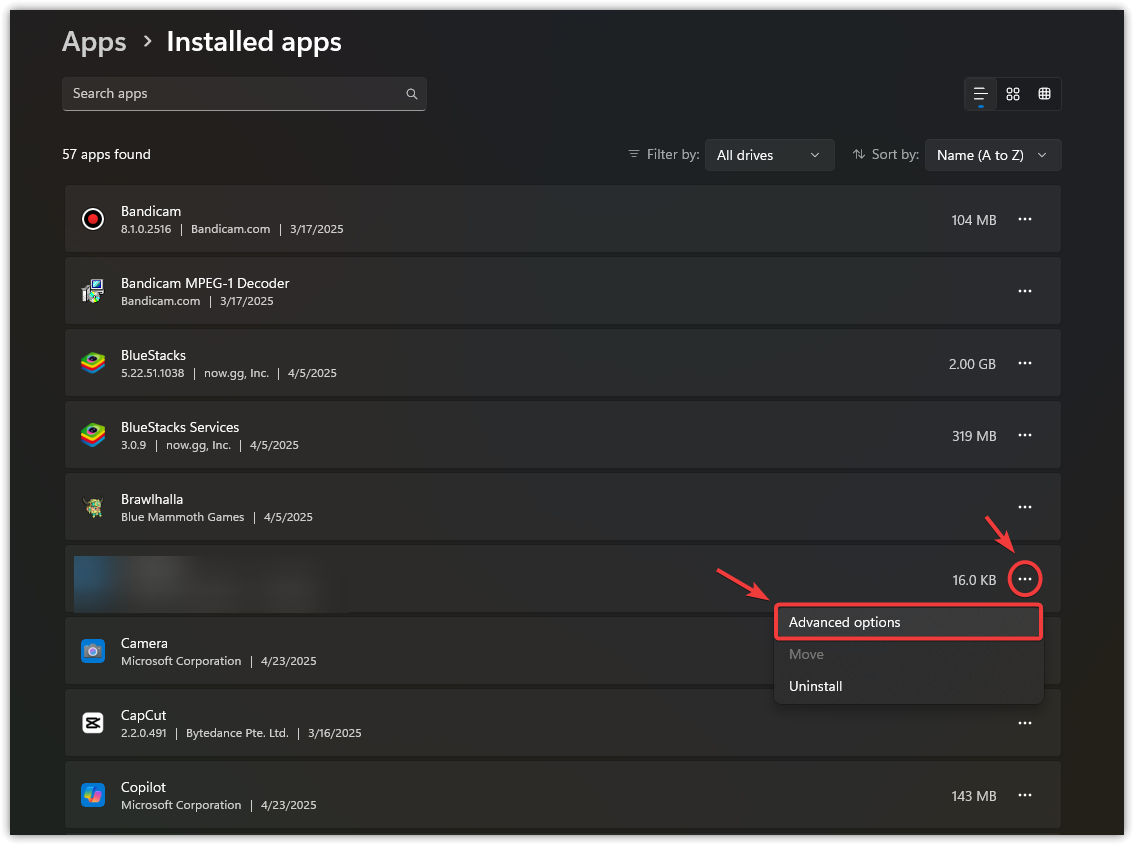Click the Brawlhalla app icon
1134x845 pixels.
pyautogui.click(x=93, y=507)
